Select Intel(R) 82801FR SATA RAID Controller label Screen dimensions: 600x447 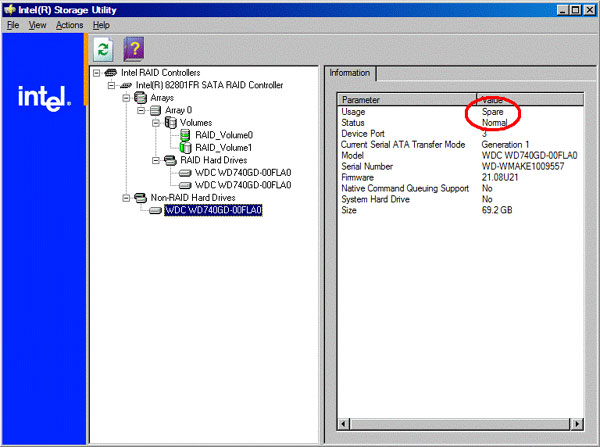coord(209,85)
